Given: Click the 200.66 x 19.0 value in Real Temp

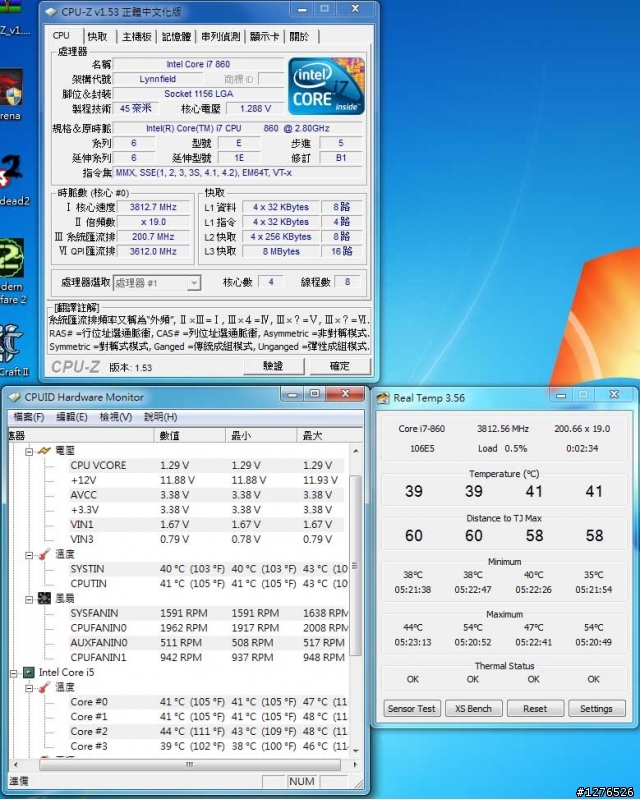Looking at the screenshot, I should coord(582,429).
